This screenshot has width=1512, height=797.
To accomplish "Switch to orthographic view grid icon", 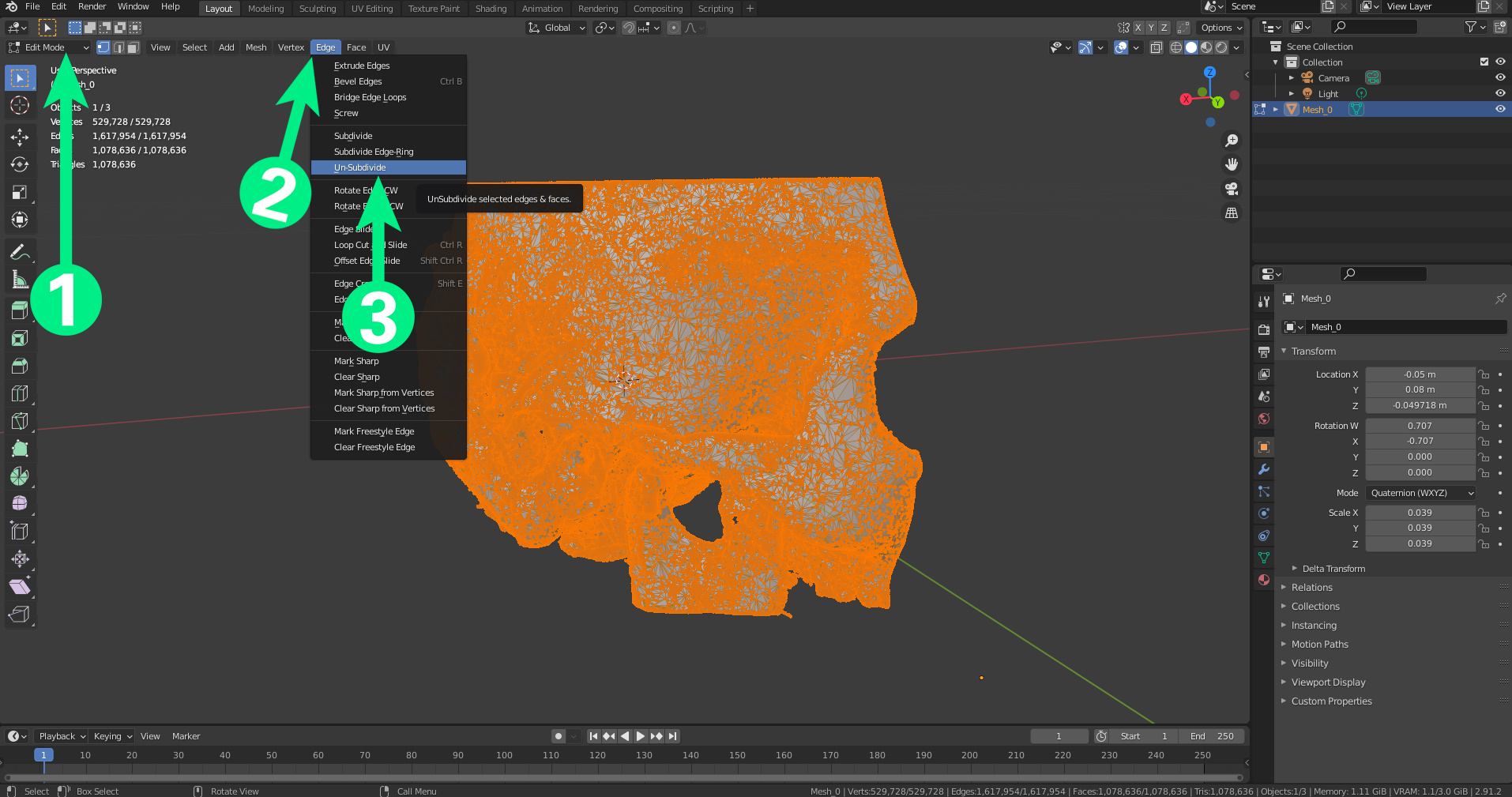I will point(1231,213).
